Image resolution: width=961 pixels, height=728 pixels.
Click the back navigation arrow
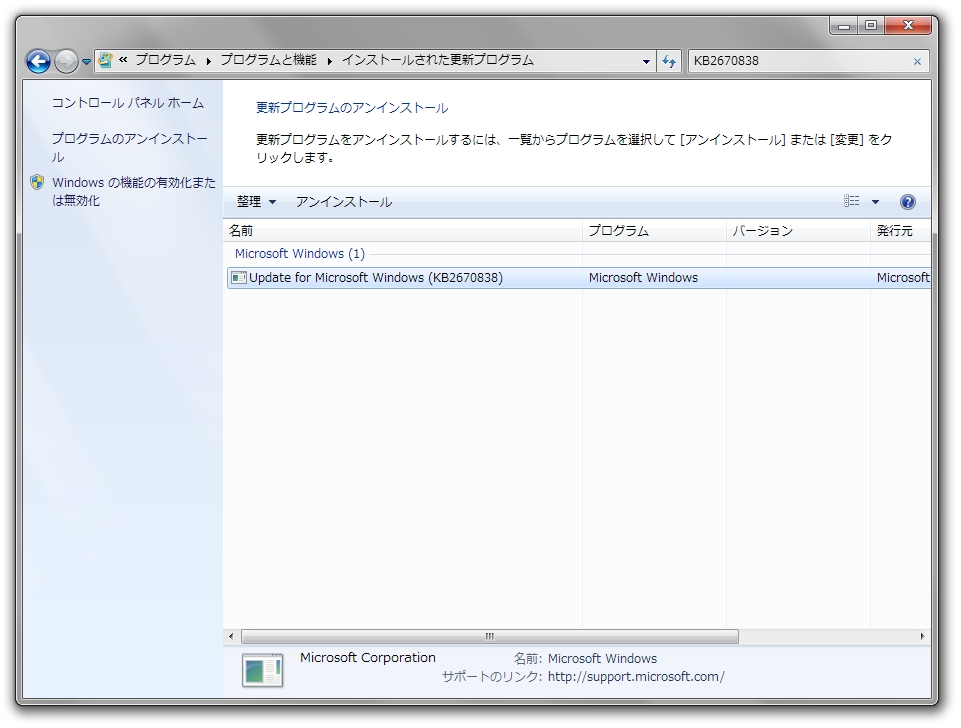click(37, 61)
